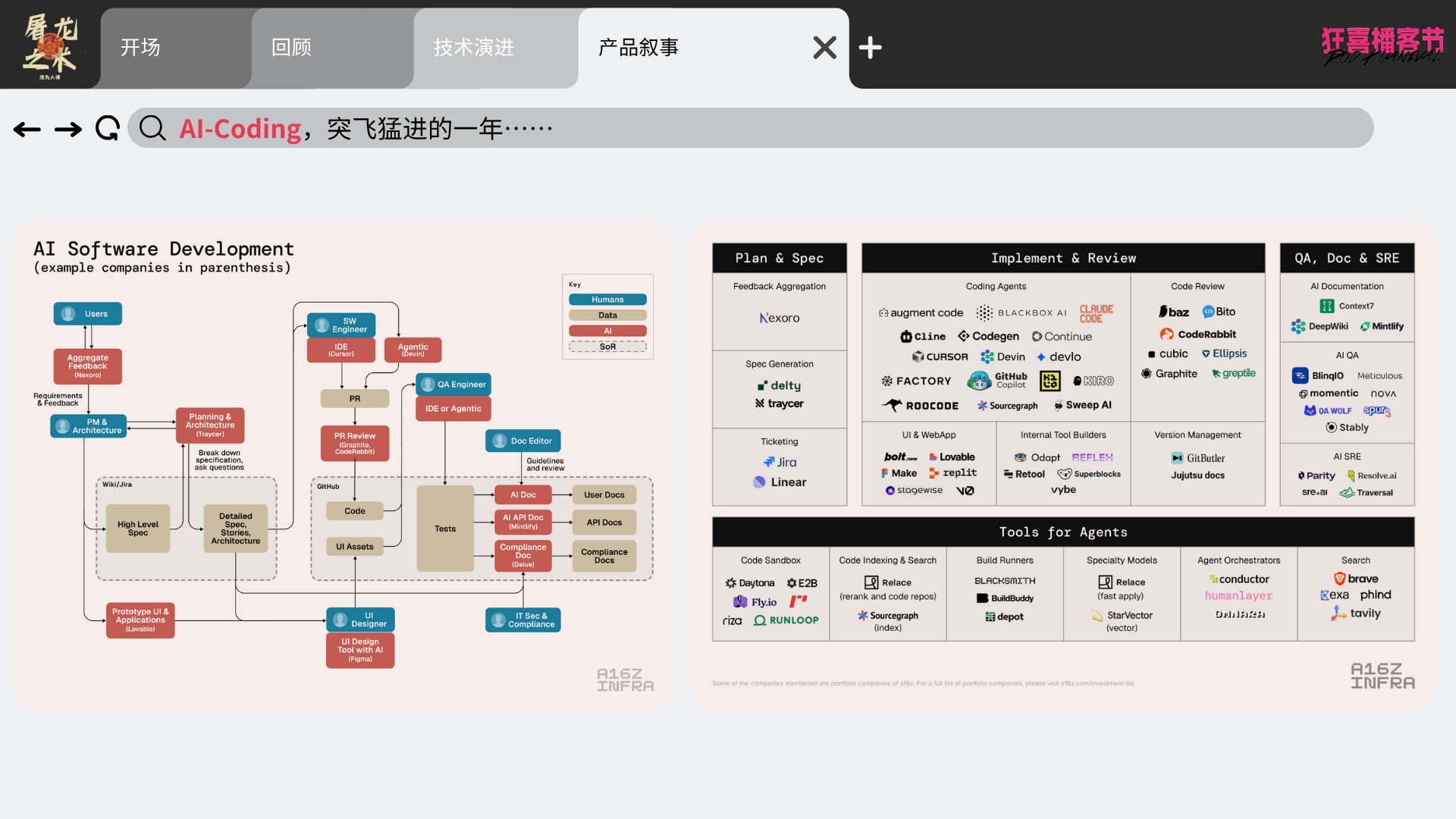Open the 技术演进 tab
The width and height of the screenshot is (1456, 819).
click(474, 48)
